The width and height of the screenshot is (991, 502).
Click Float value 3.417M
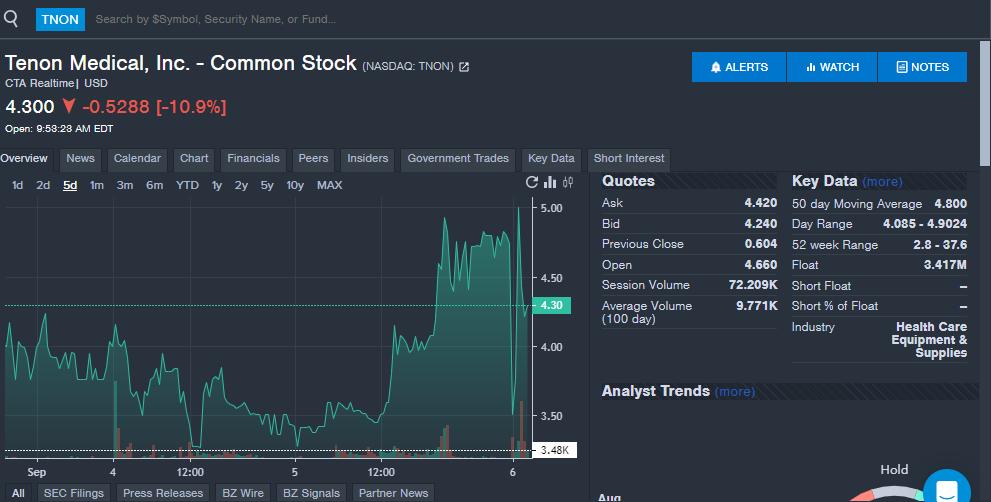pos(945,265)
